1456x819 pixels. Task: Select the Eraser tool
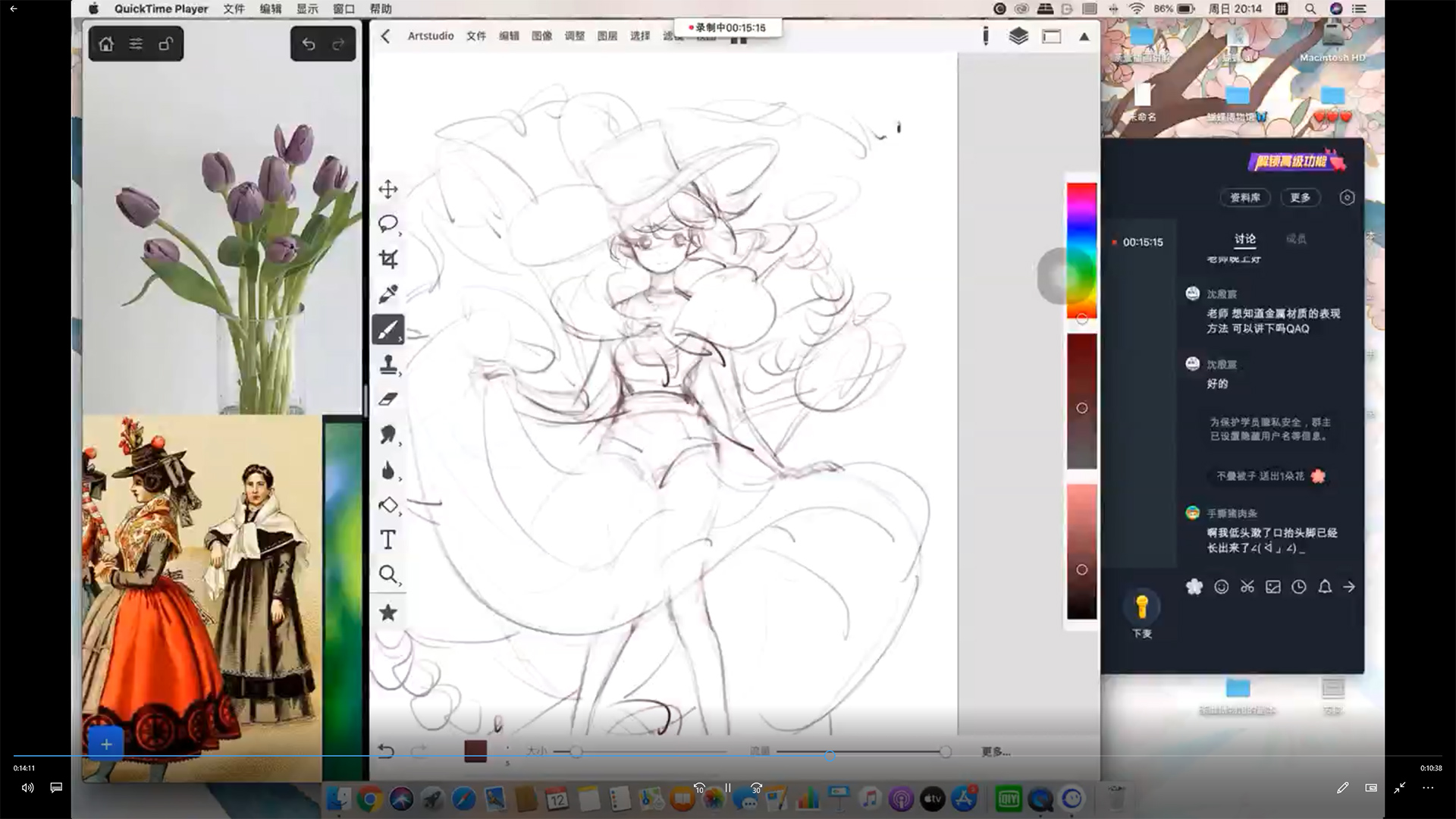pyautogui.click(x=388, y=399)
